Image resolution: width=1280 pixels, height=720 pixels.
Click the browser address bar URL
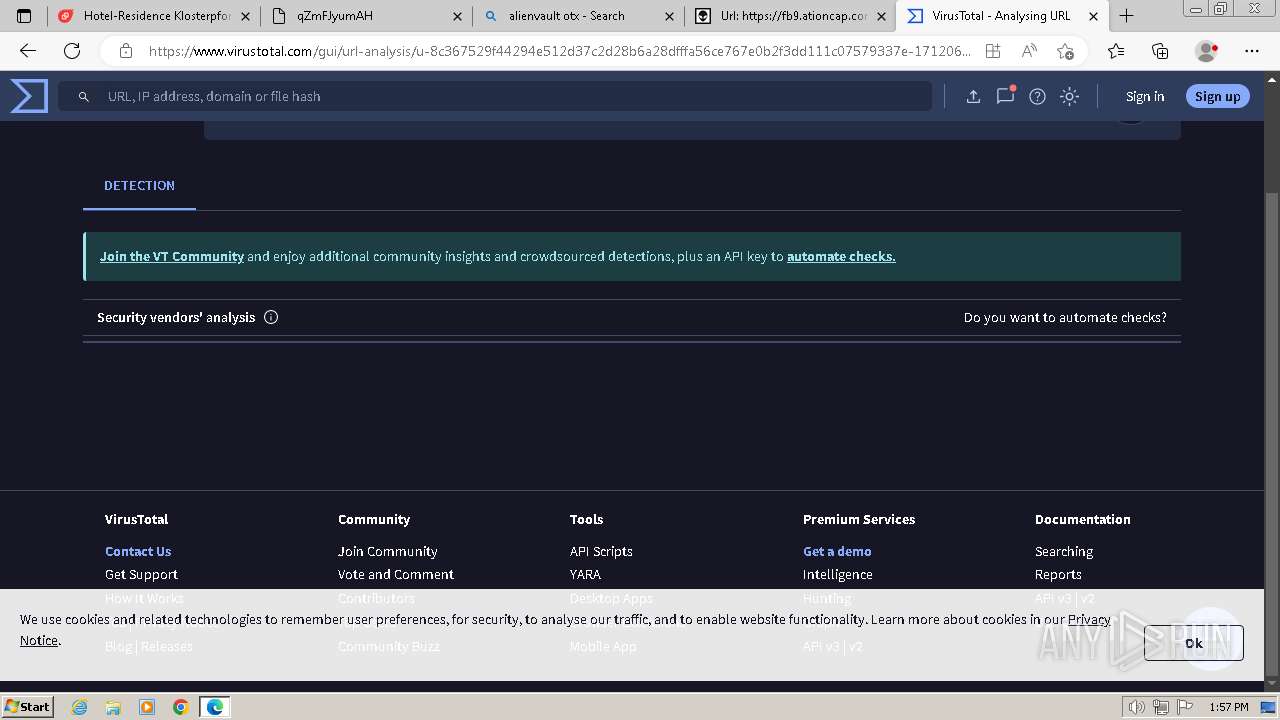pos(558,51)
